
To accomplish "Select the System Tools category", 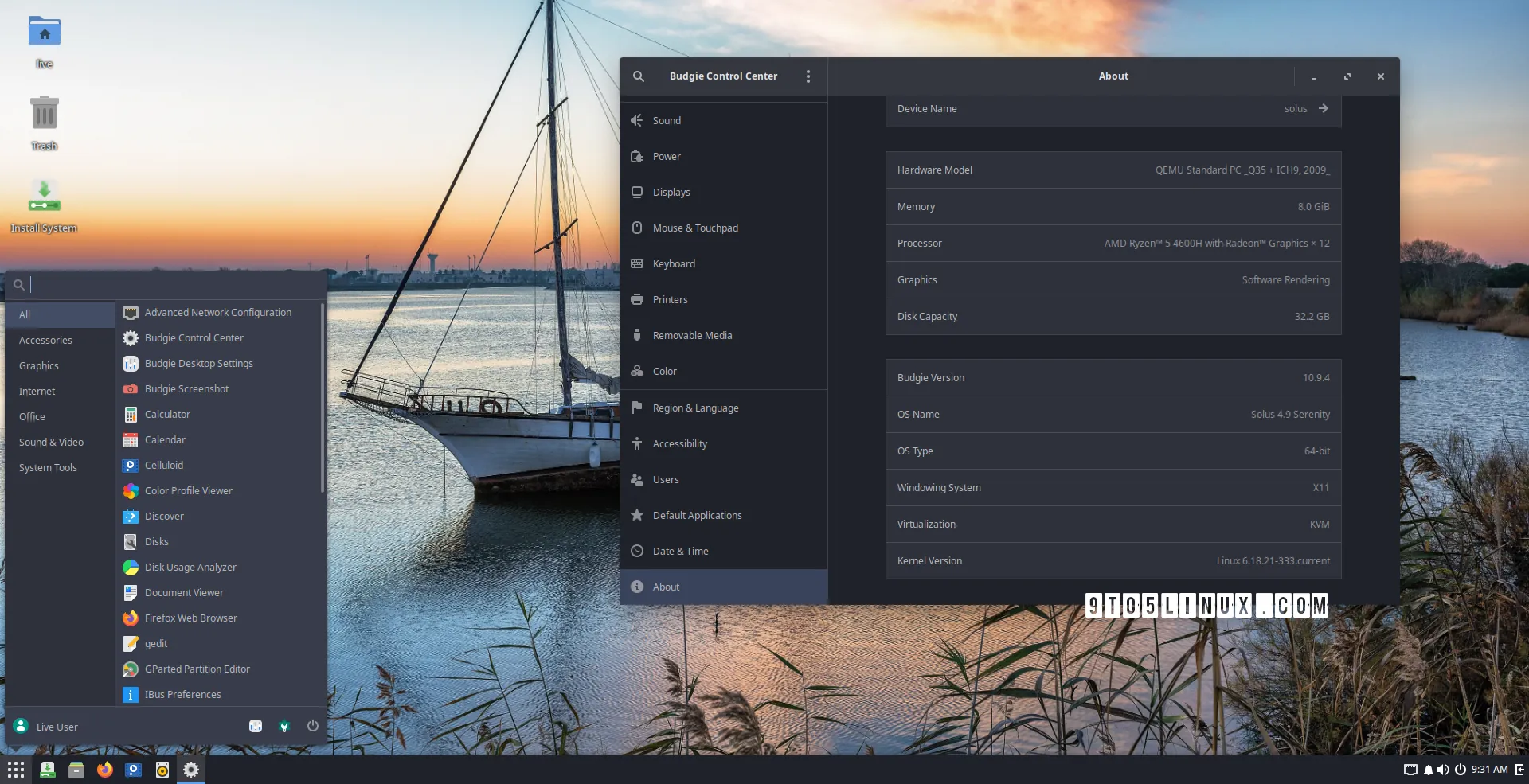I will (48, 467).
